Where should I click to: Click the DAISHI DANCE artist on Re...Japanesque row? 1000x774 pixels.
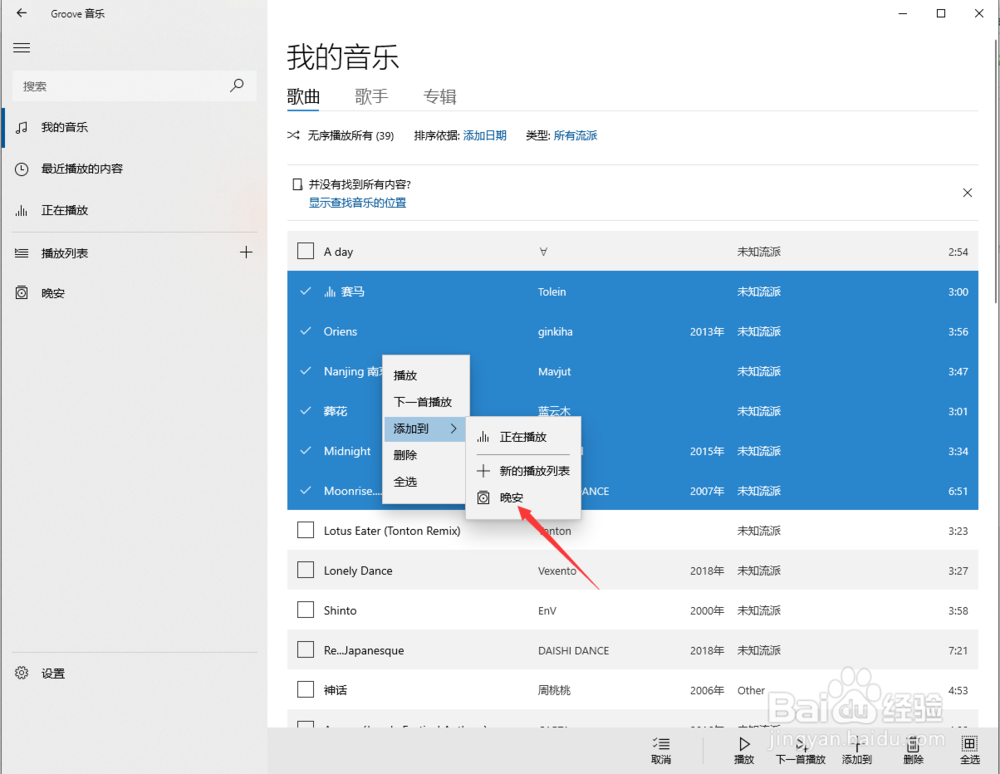pos(573,650)
